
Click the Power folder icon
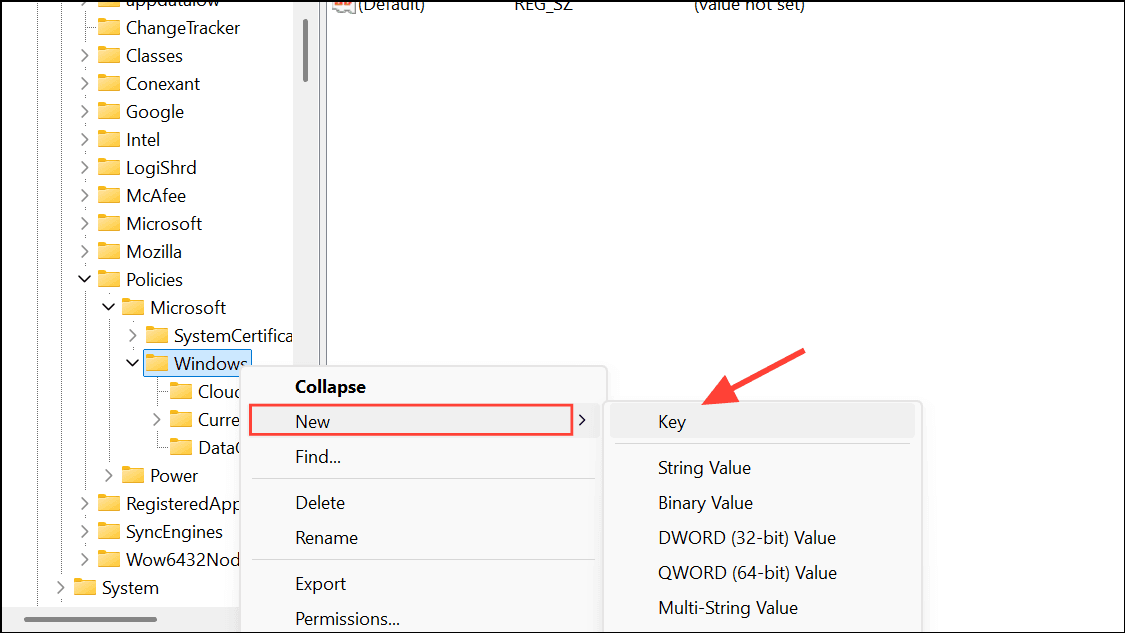tap(133, 476)
